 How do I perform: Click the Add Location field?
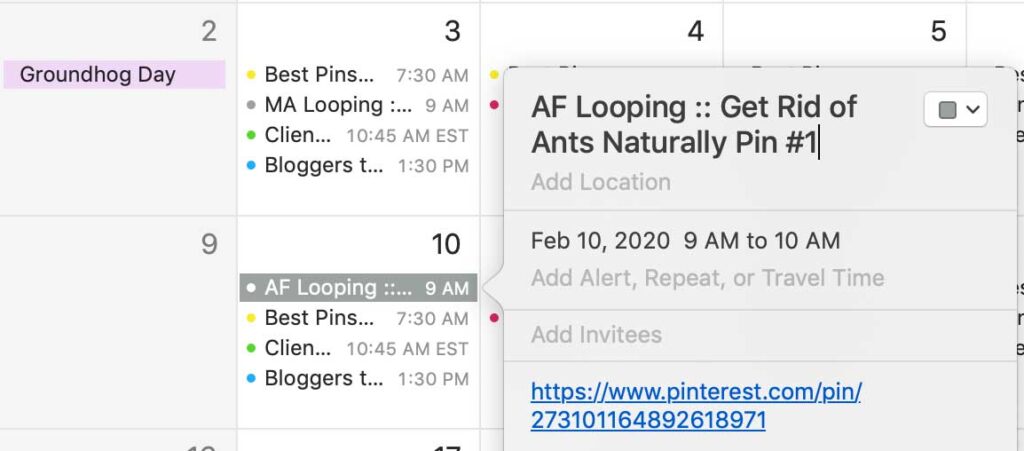tap(601, 181)
